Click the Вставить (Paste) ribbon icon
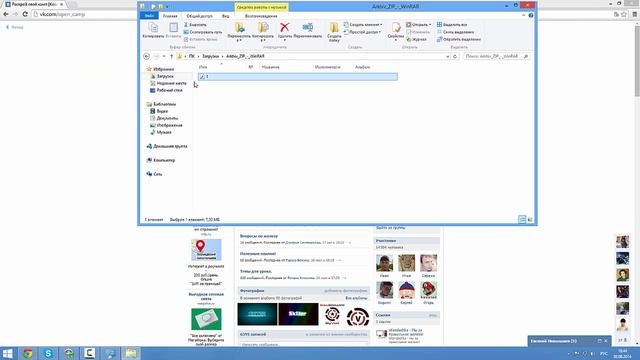This screenshot has height=360, width=640. 173,30
